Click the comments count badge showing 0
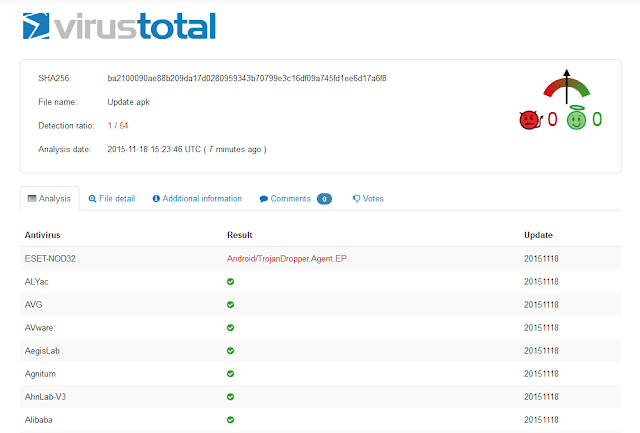Image resolution: width=640 pixels, height=433 pixels. pyautogui.click(x=324, y=199)
